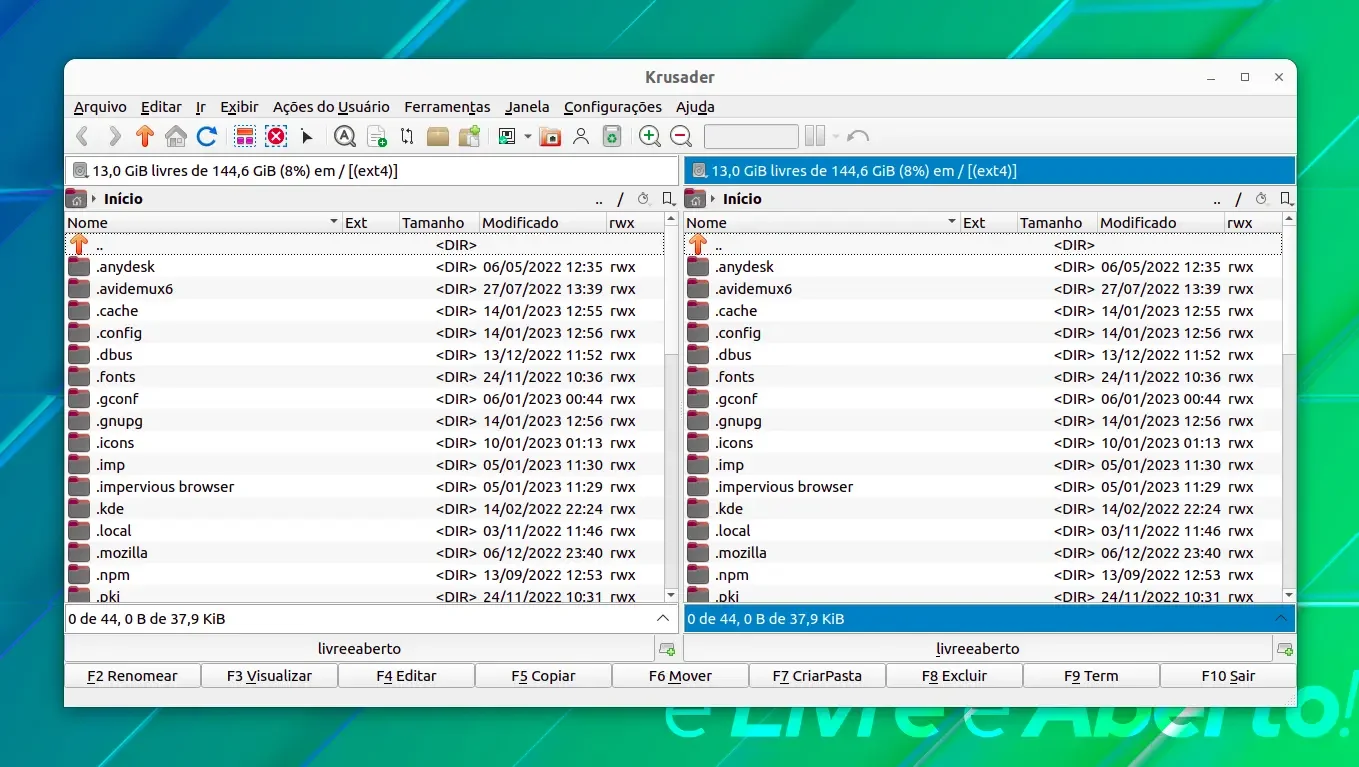Click the synchronize directories arrows icon
This screenshot has height=767, width=1359.
[x=407, y=137]
